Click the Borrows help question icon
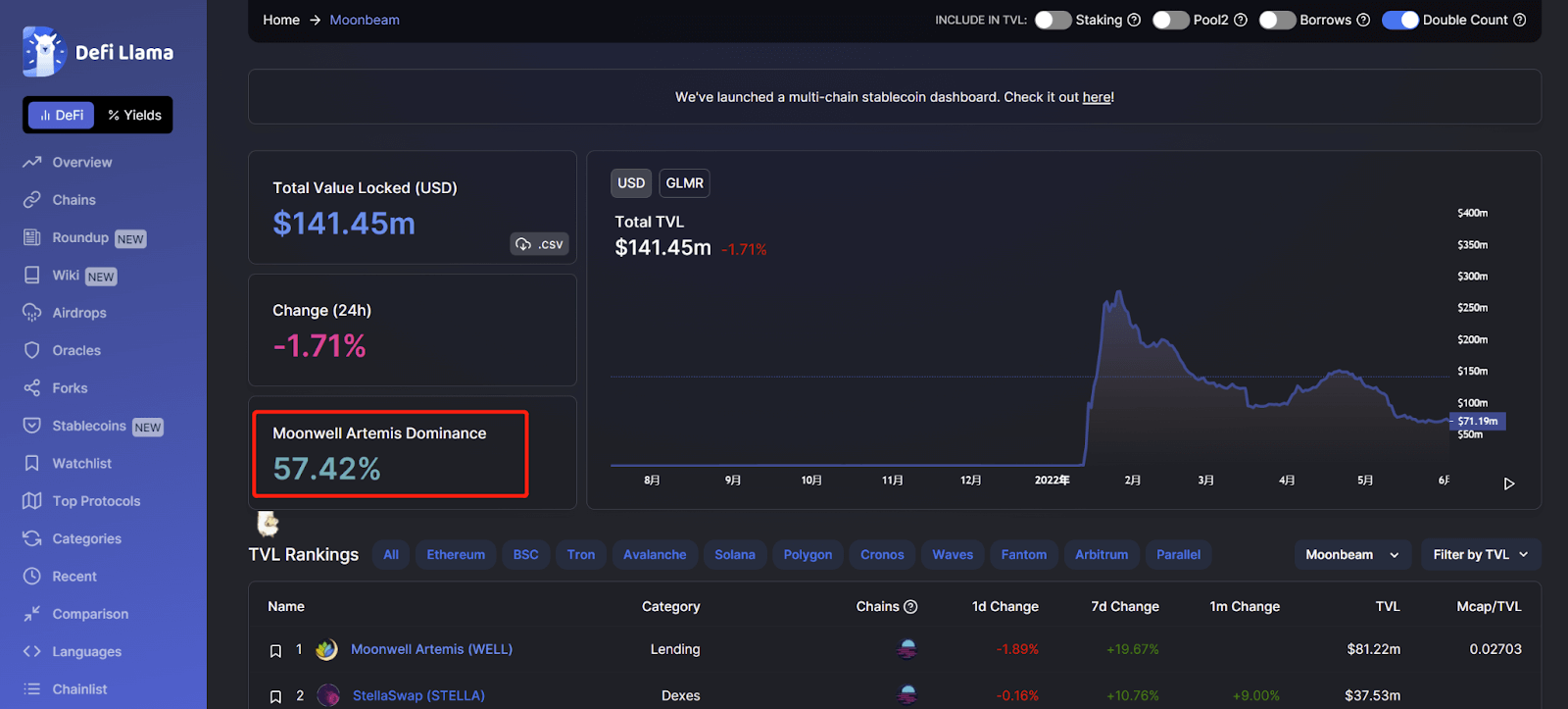 1363,20
